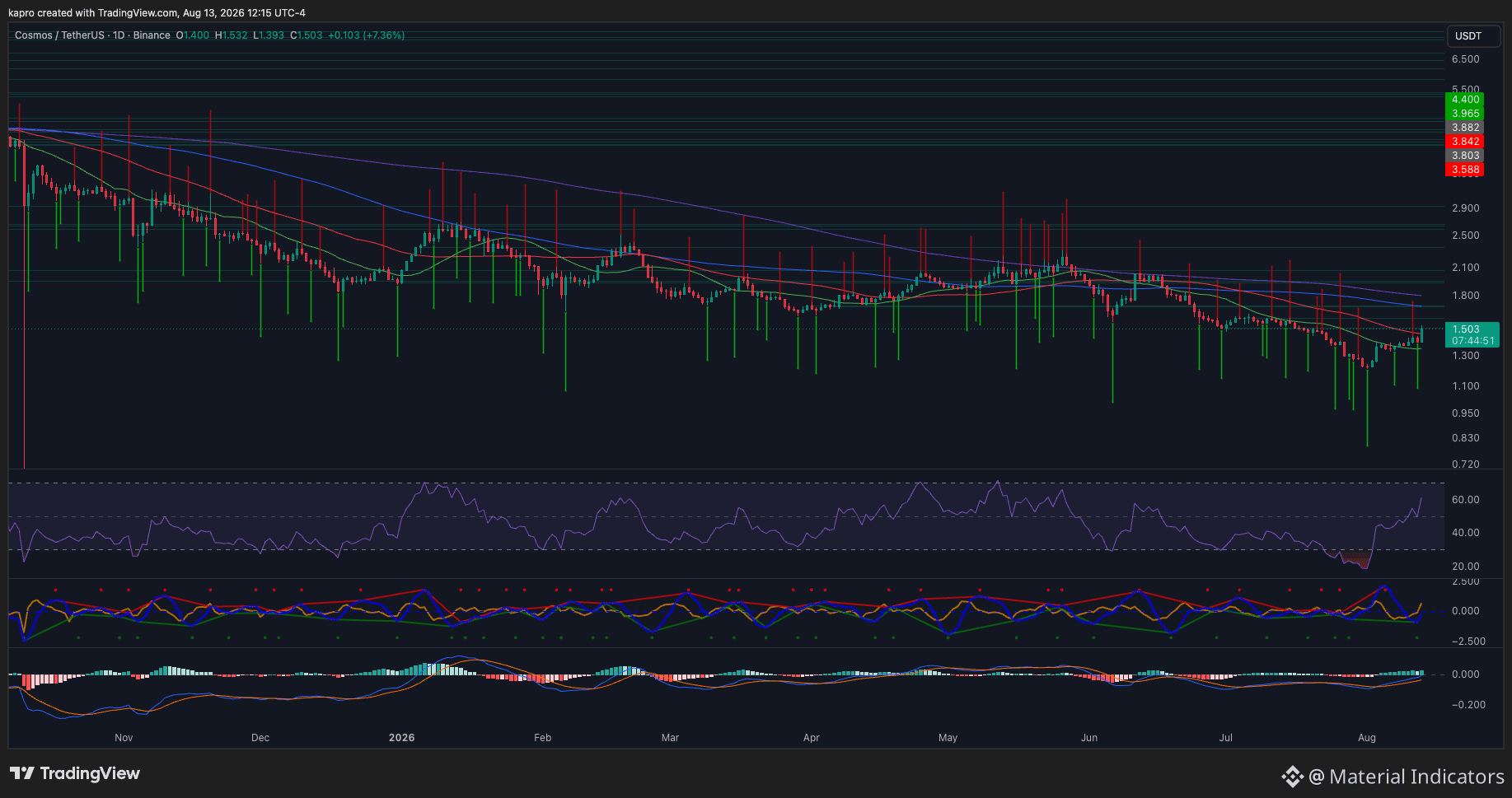Click the Dec label on the time axis

260,738
